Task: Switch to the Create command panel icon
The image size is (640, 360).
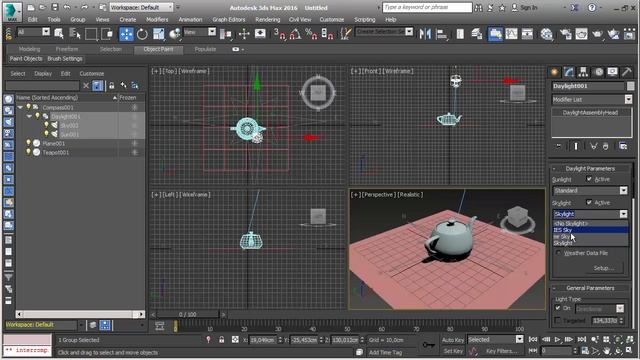Action: coord(554,72)
